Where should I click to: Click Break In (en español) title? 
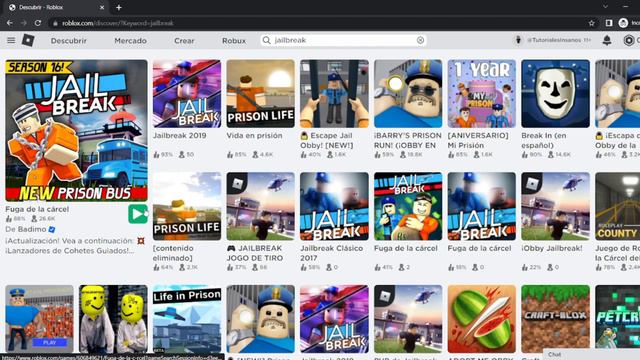pyautogui.click(x=544, y=140)
